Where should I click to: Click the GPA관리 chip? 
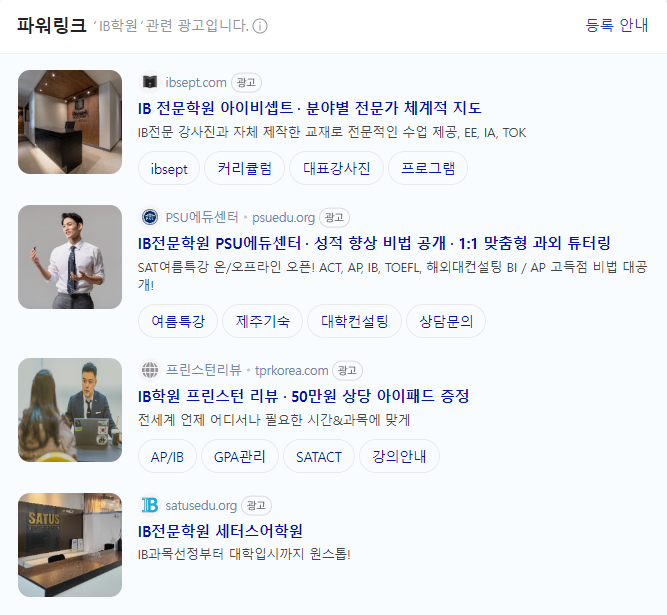(x=240, y=456)
